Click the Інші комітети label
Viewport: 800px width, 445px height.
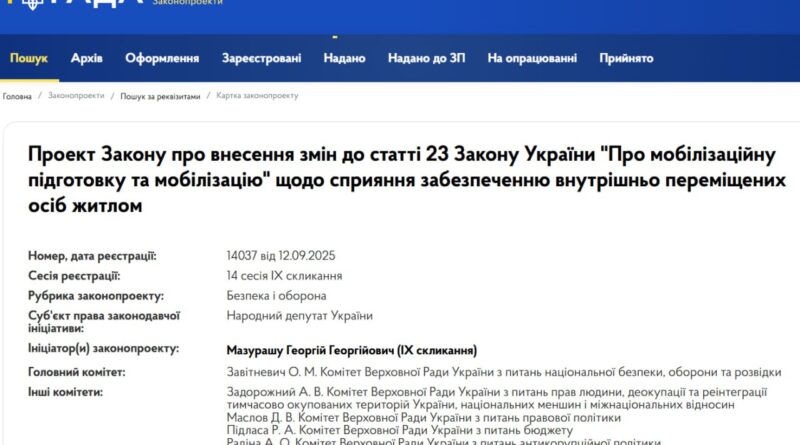(65, 392)
